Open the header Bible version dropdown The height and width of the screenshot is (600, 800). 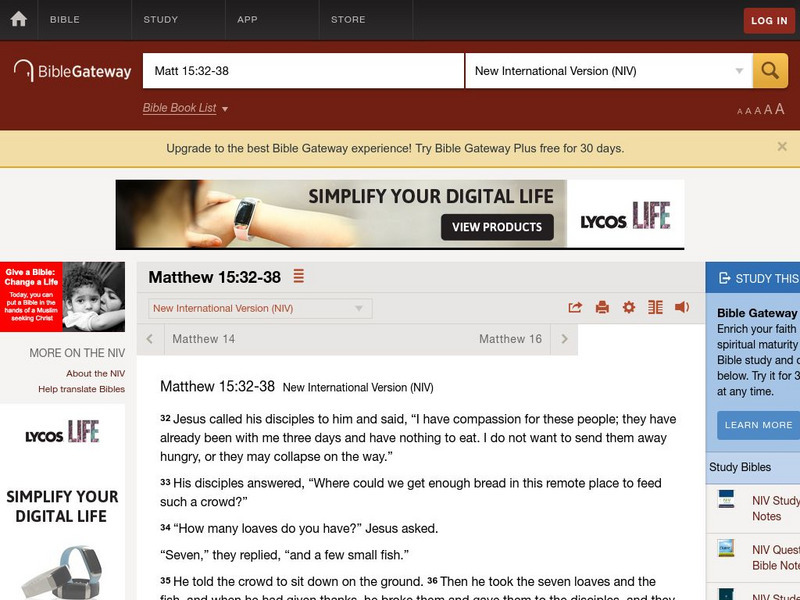click(x=609, y=71)
